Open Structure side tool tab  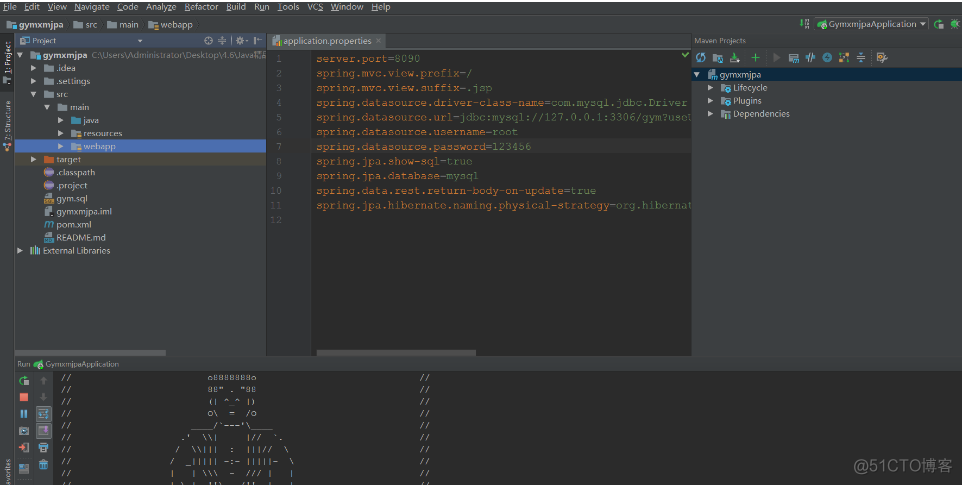[x=7, y=125]
